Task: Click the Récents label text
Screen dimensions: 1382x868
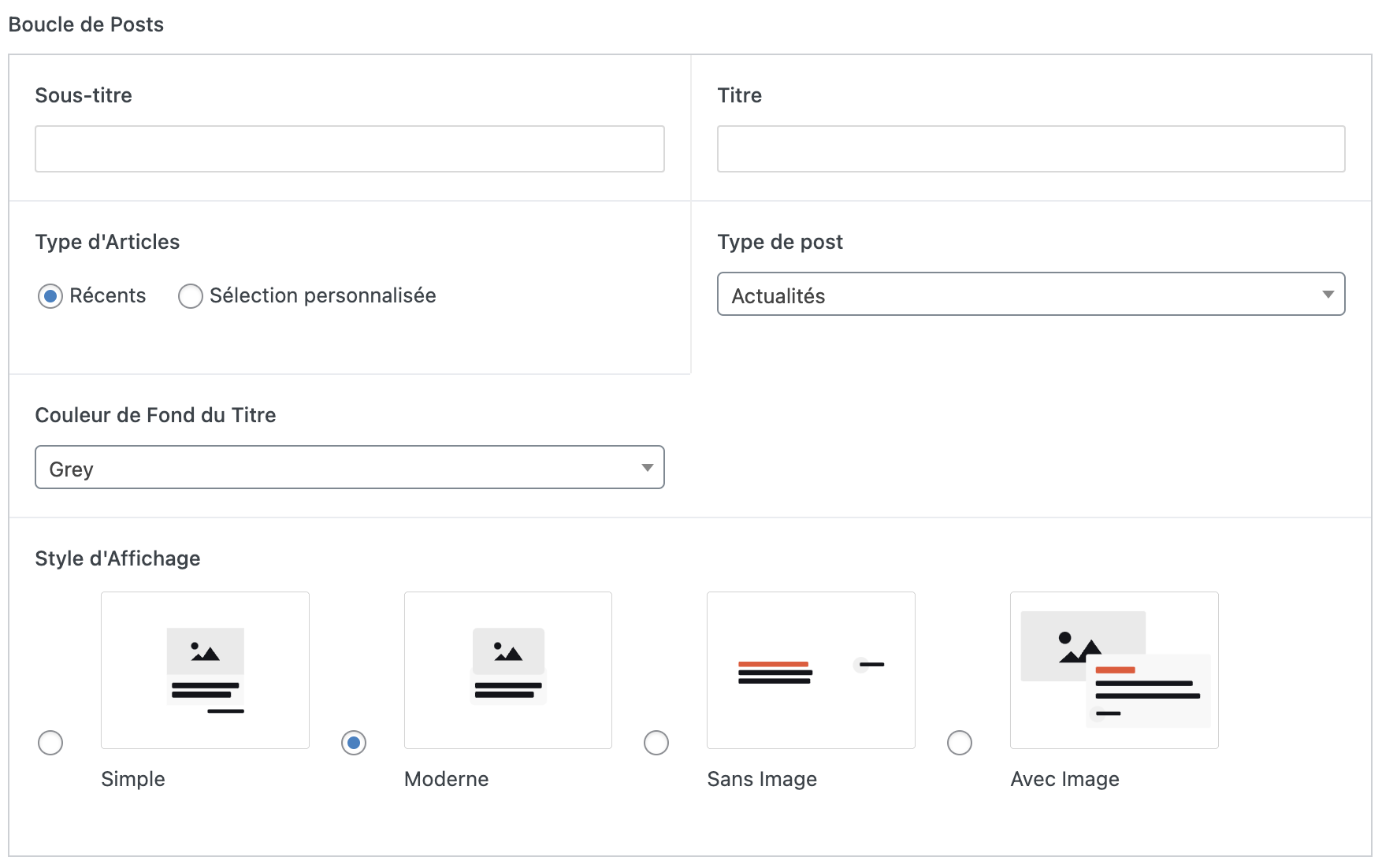Action: coord(108,296)
